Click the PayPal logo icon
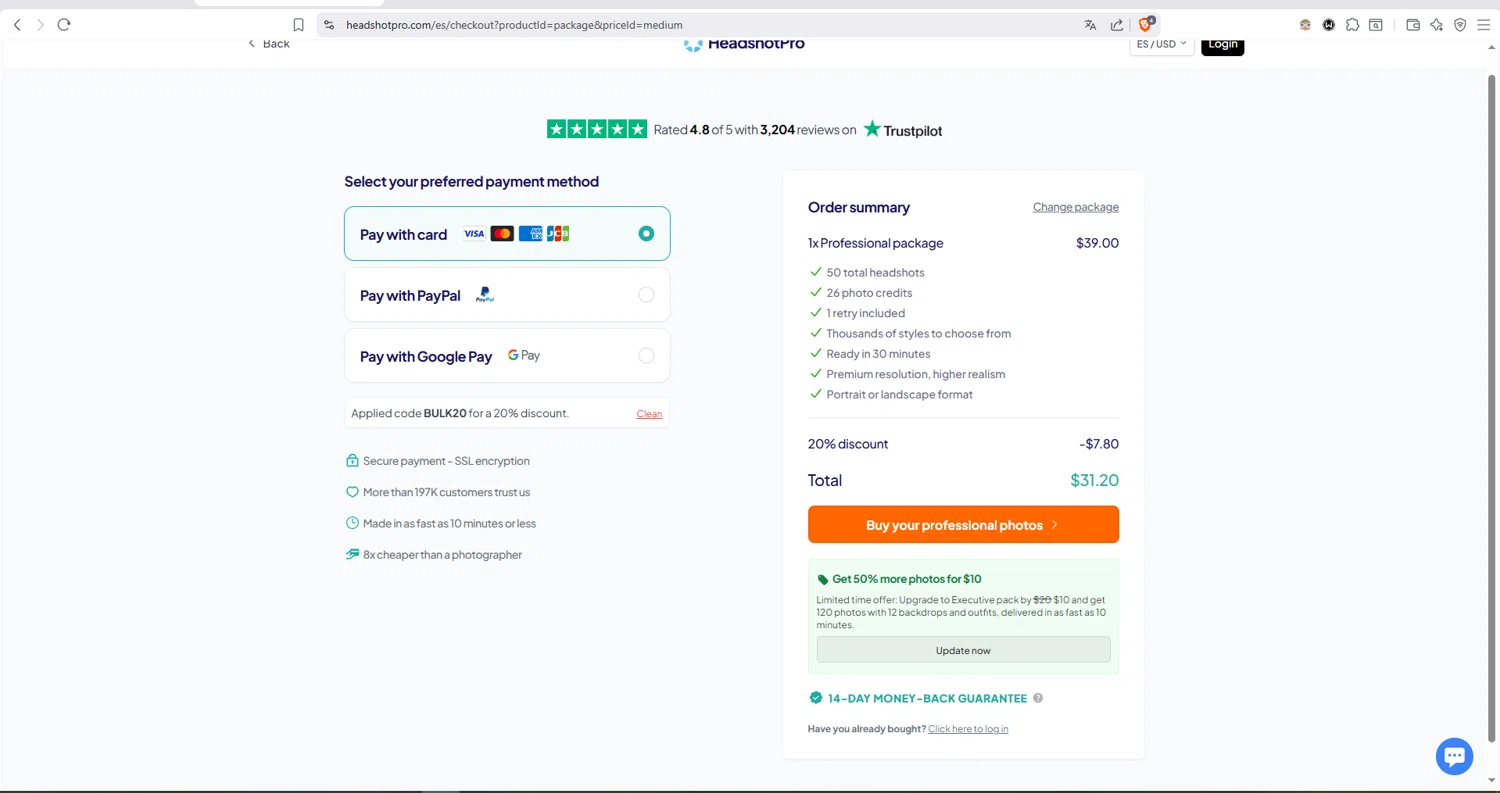Viewport: 1500px width, 793px height. click(485, 295)
